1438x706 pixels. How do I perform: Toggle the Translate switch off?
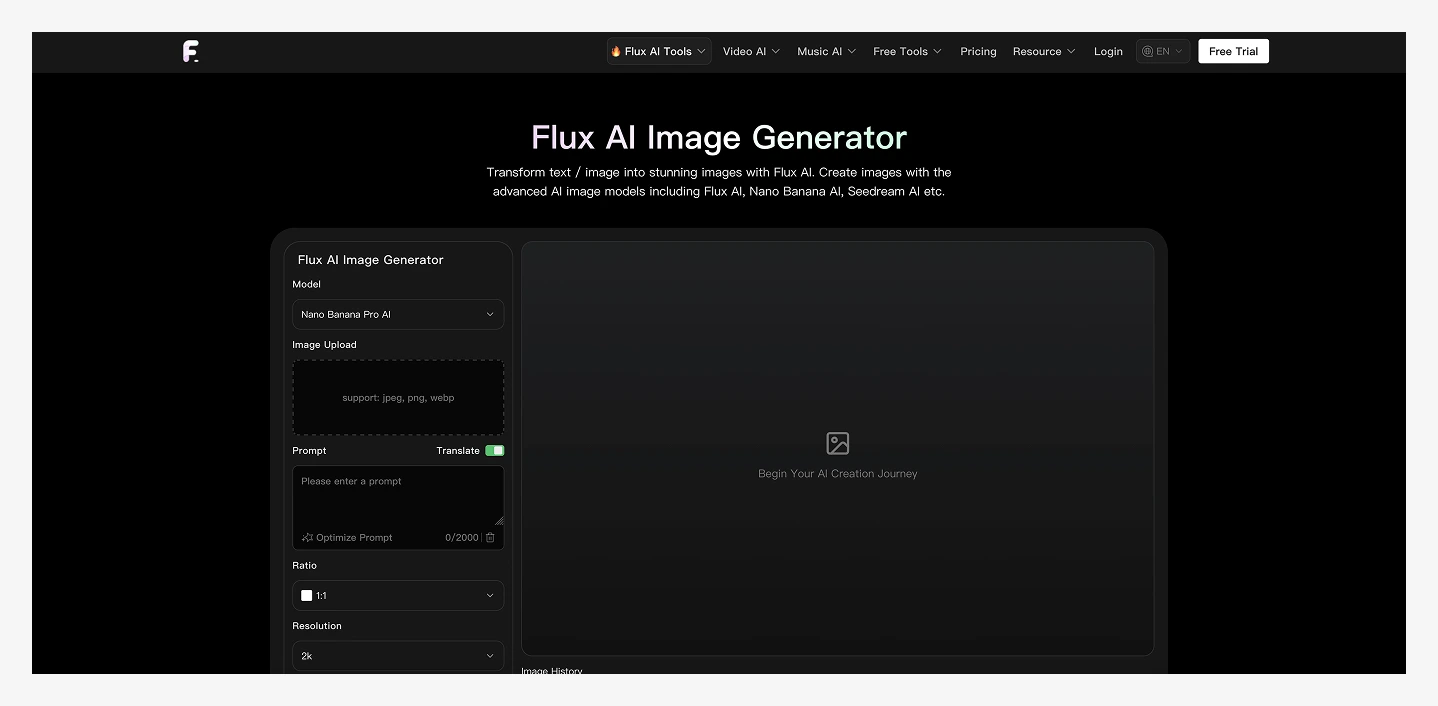pyautogui.click(x=494, y=451)
